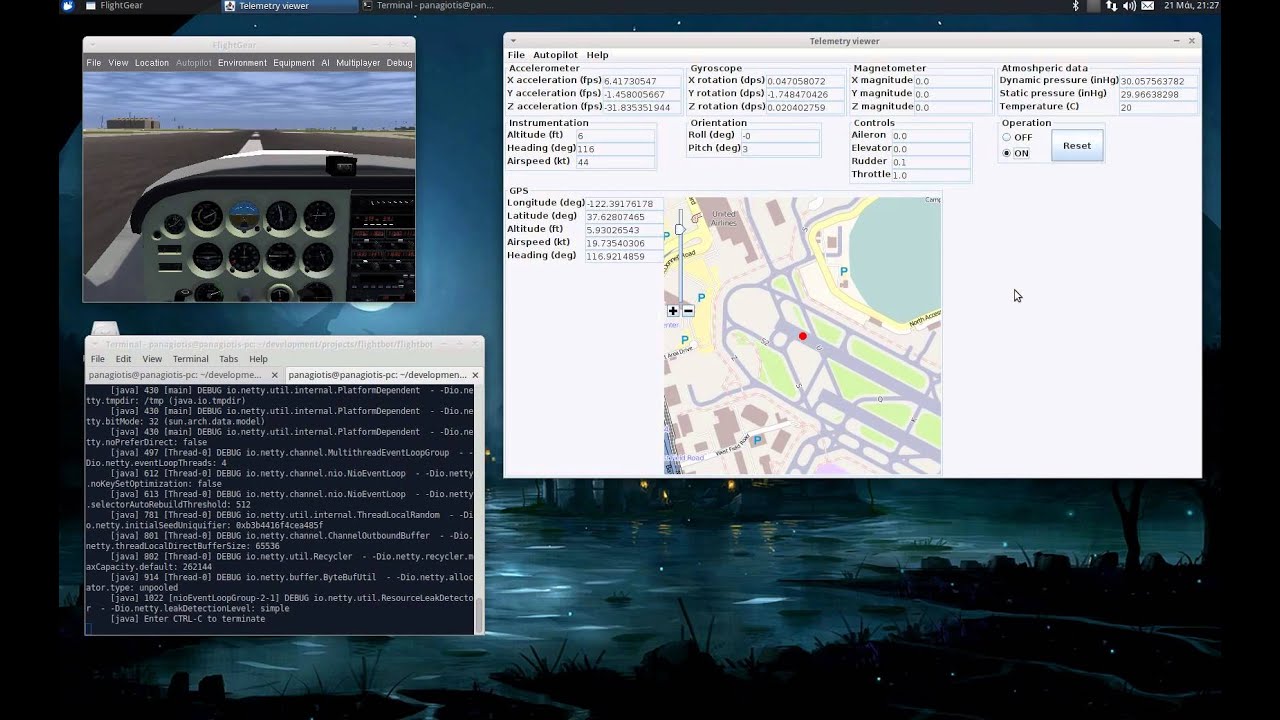Open the network connections tray icon
The image size is (1280, 720).
1111,6
